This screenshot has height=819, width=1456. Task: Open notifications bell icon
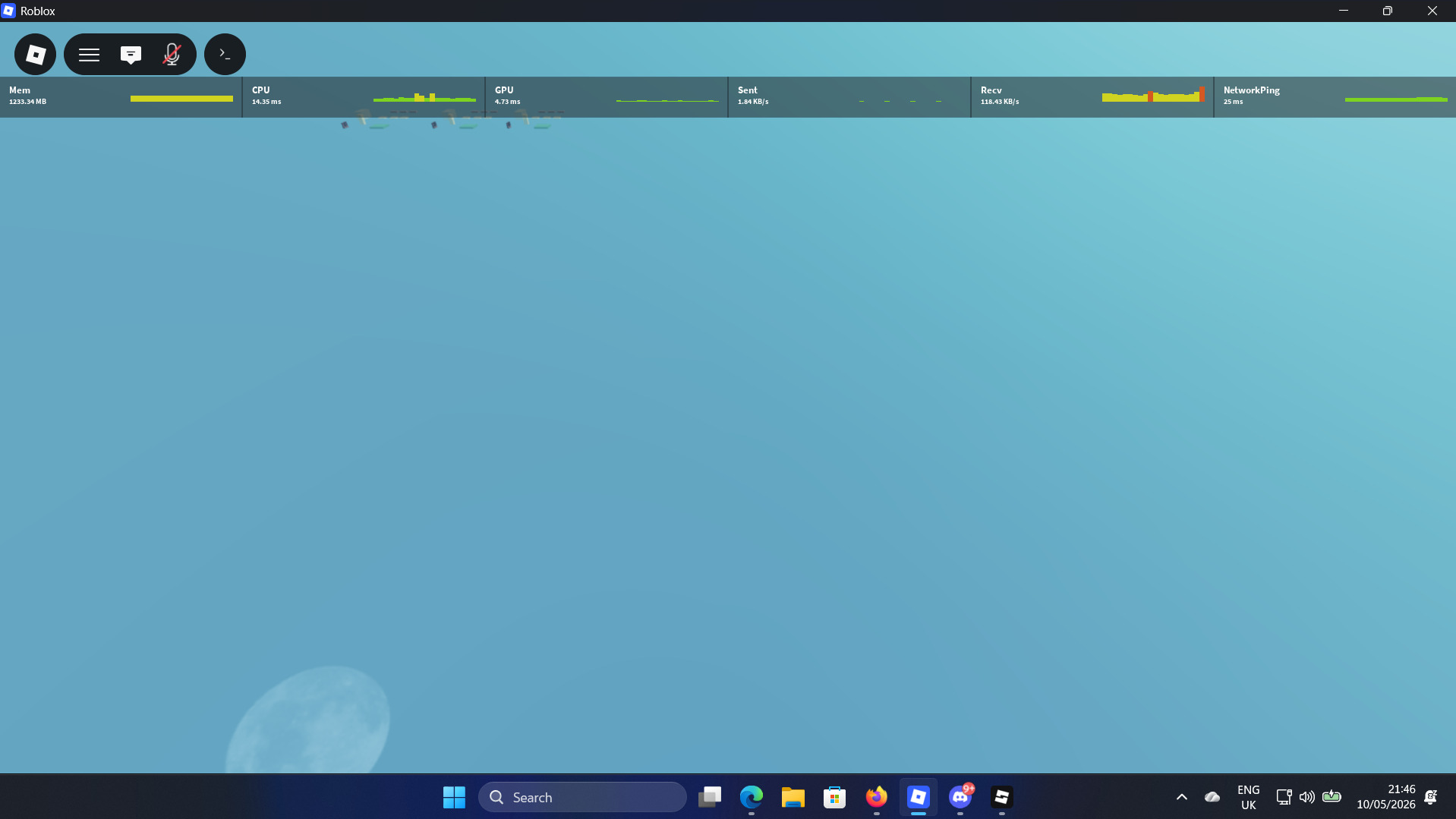click(x=1431, y=797)
